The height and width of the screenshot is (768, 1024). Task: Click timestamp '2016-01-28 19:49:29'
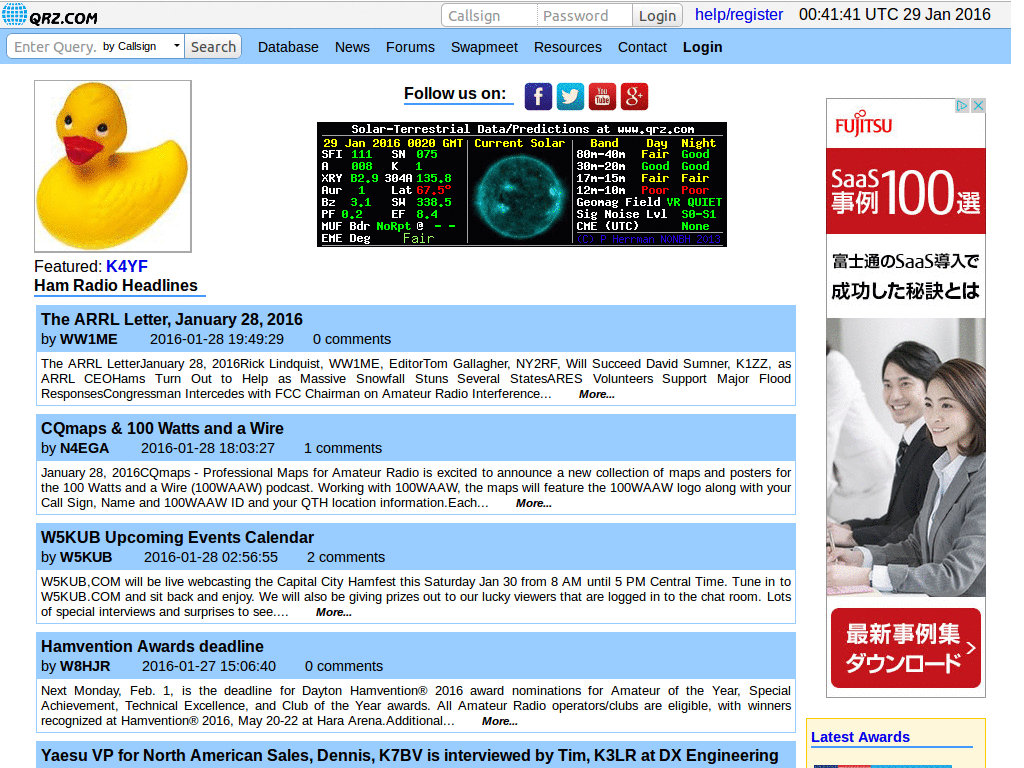pyautogui.click(x=217, y=340)
